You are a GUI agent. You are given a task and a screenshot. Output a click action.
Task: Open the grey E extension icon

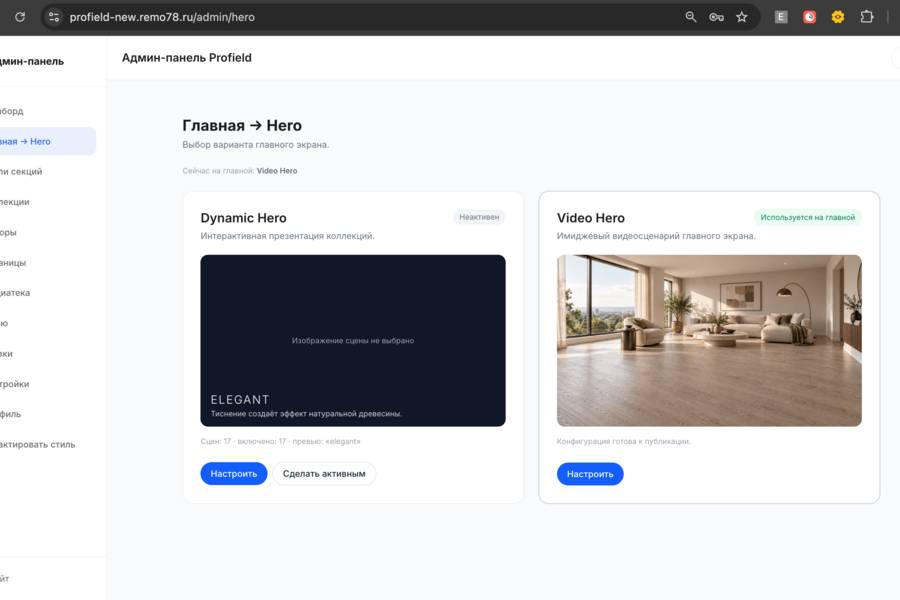(x=781, y=17)
